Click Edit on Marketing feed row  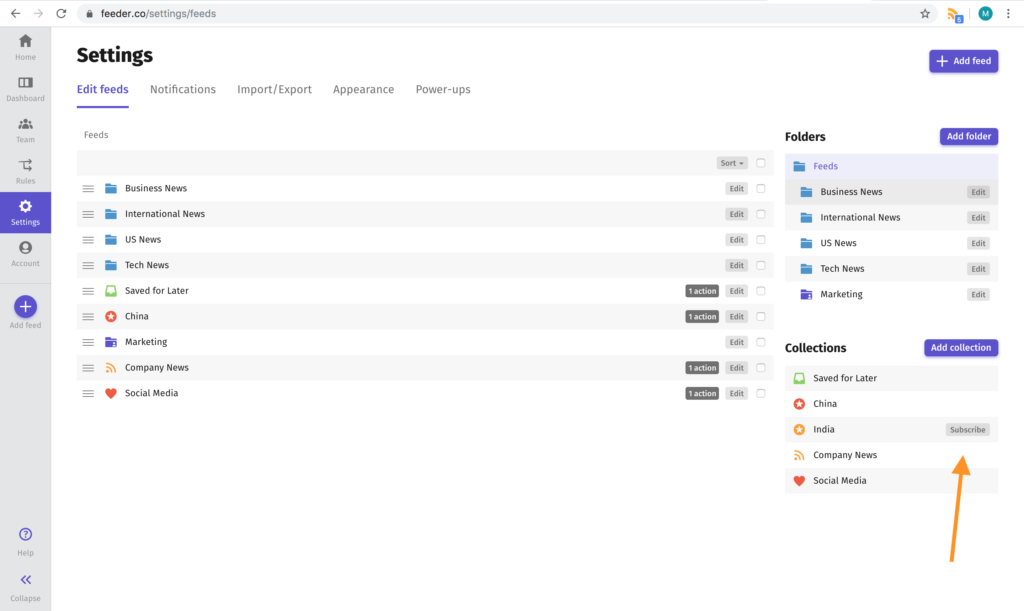pos(737,342)
